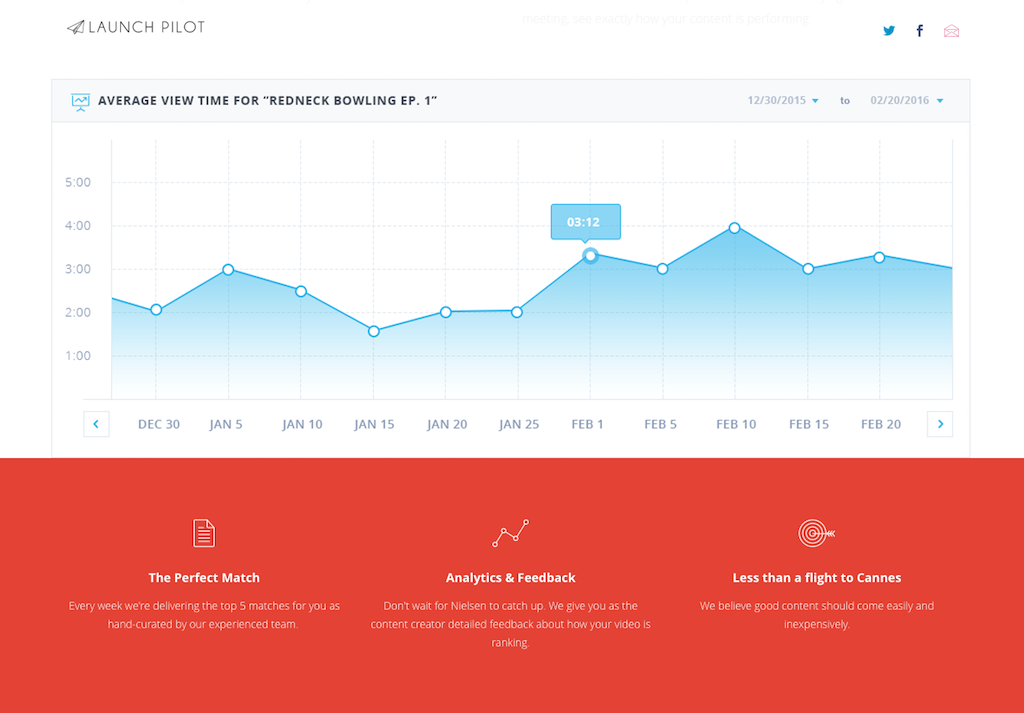Open the Facebook icon link
Viewport: 1024px width, 713px height.
[920, 31]
